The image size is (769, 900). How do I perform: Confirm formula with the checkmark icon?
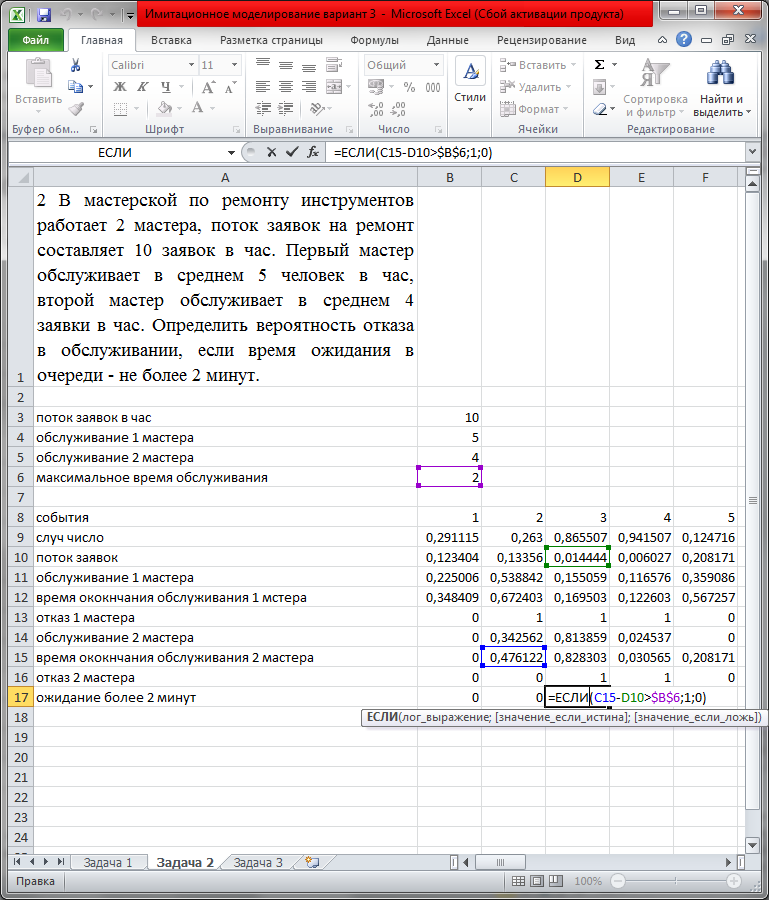[292, 152]
